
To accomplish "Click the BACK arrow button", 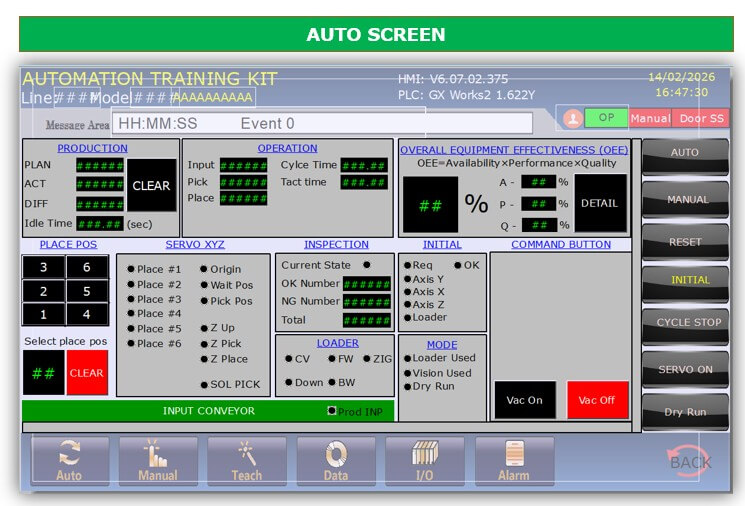I will pos(690,461).
